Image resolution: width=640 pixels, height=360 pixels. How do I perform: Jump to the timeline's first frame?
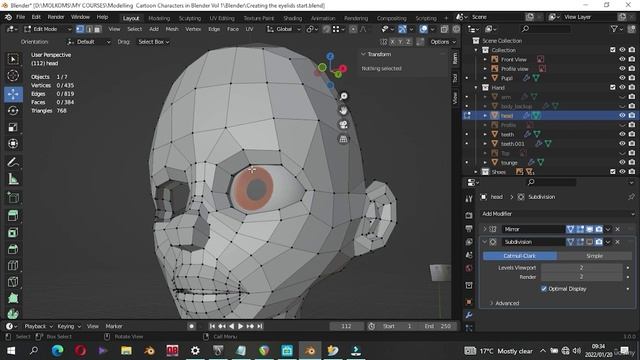pyautogui.click(x=212, y=326)
